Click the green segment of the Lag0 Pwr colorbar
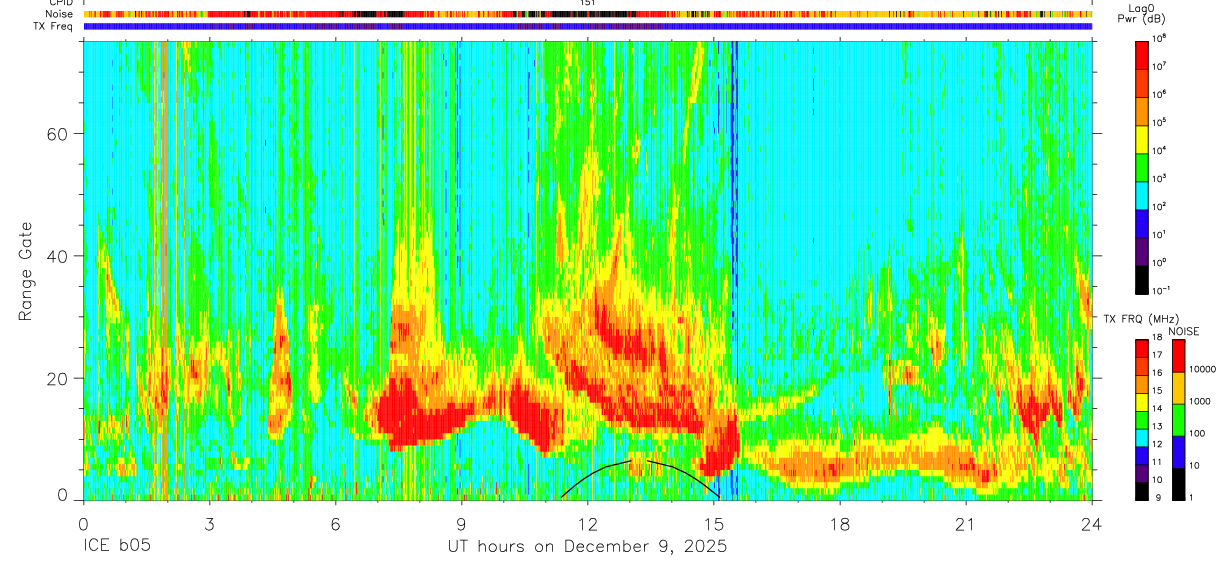 pyautogui.click(x=1141, y=165)
